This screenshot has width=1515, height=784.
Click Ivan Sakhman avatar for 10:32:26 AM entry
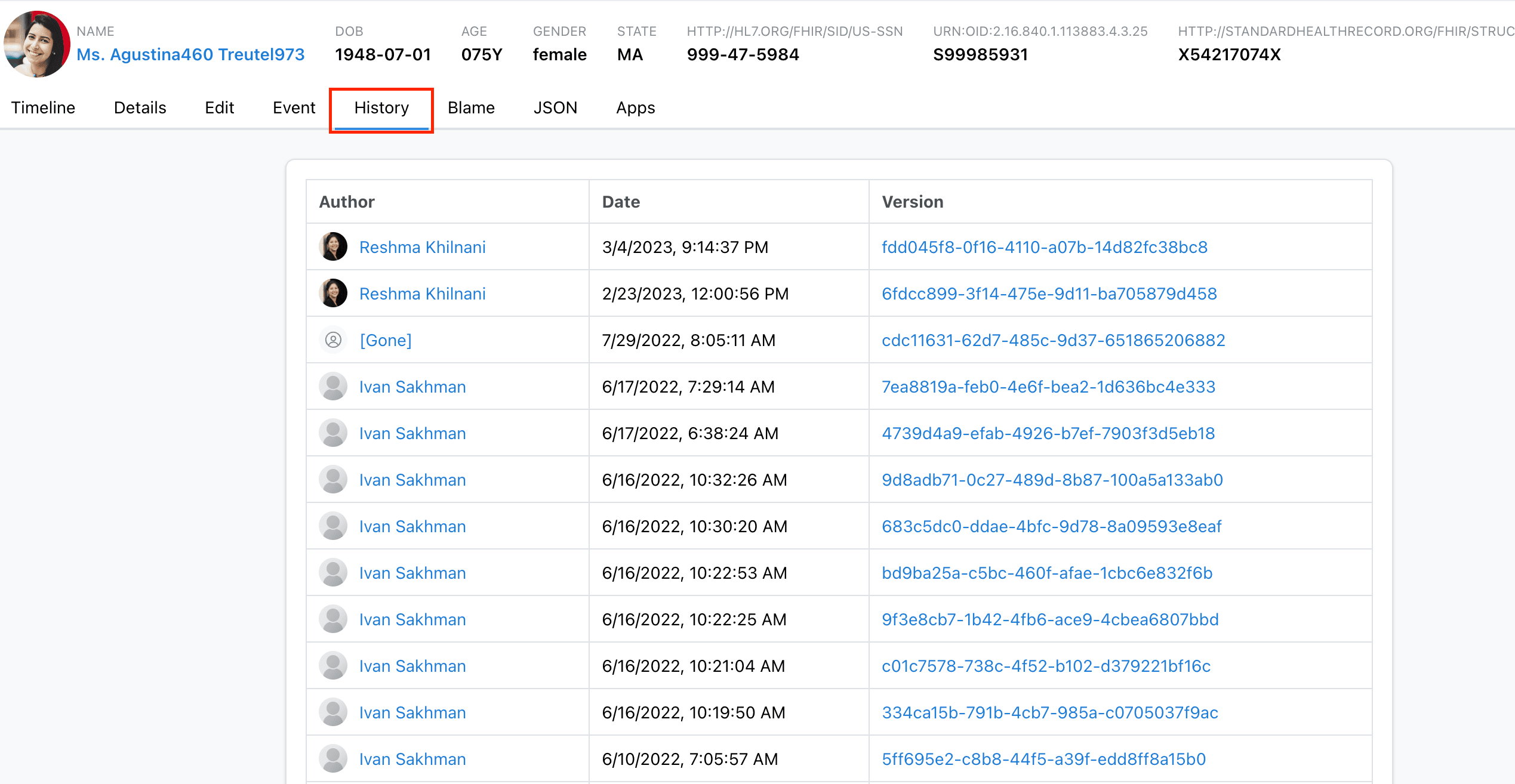click(x=333, y=480)
